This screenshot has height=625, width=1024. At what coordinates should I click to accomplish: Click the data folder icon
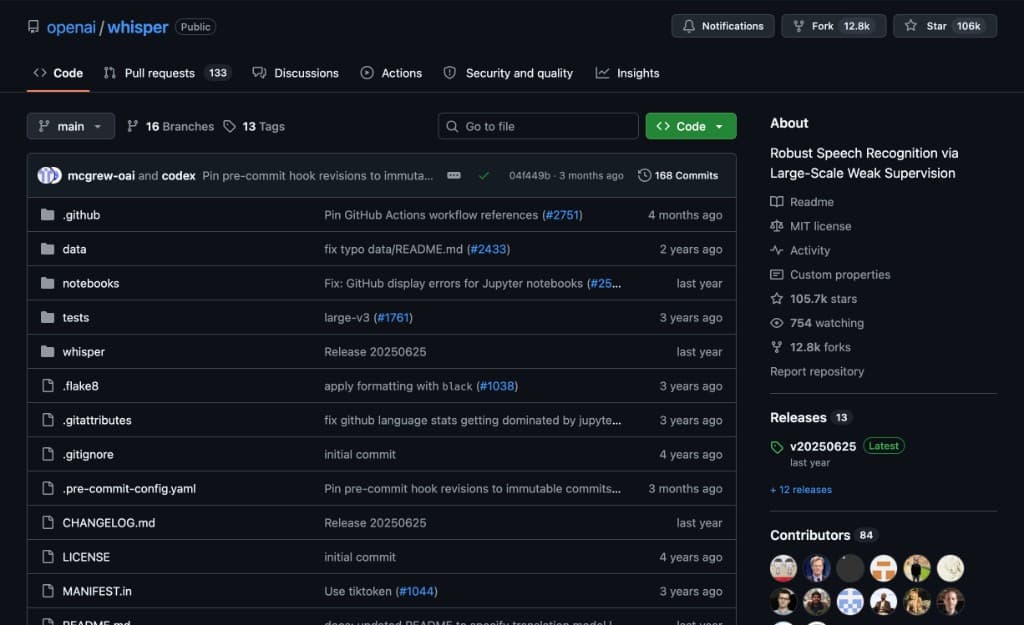pyautogui.click(x=48, y=249)
